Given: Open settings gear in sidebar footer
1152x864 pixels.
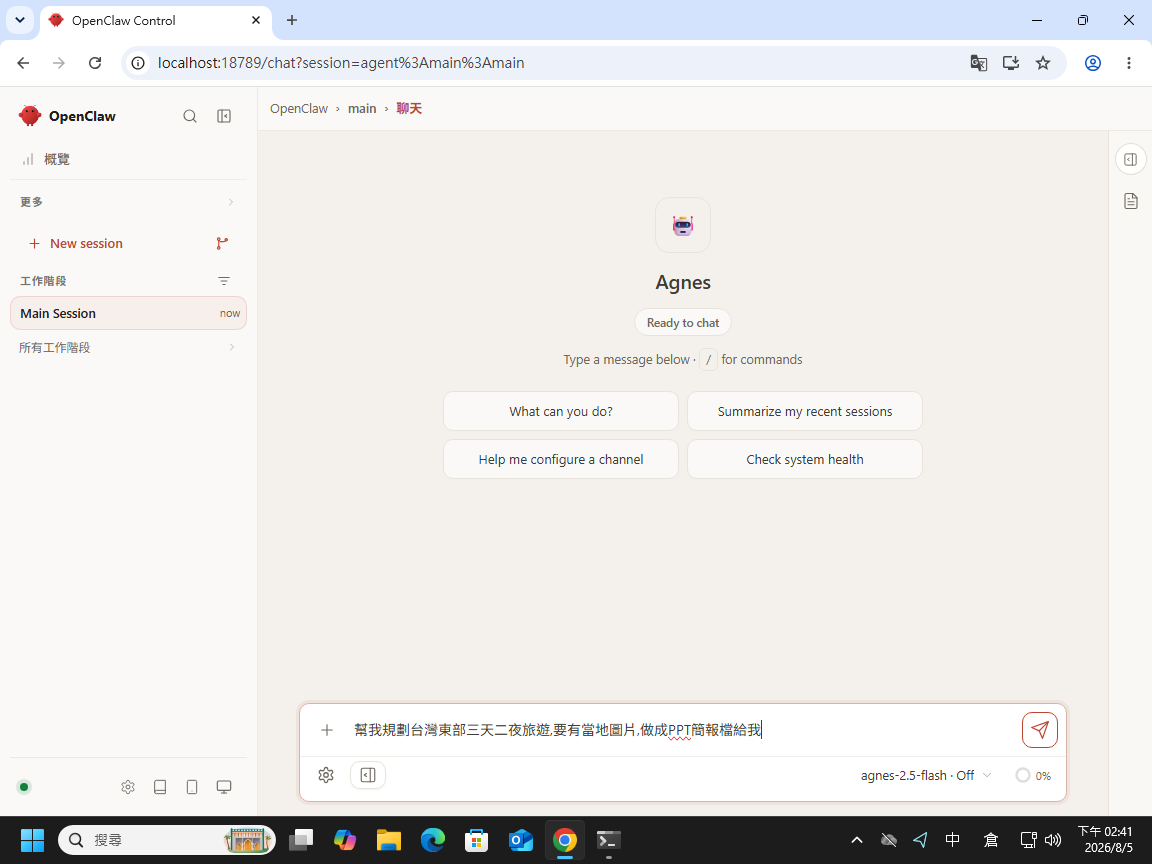Looking at the screenshot, I should [128, 787].
